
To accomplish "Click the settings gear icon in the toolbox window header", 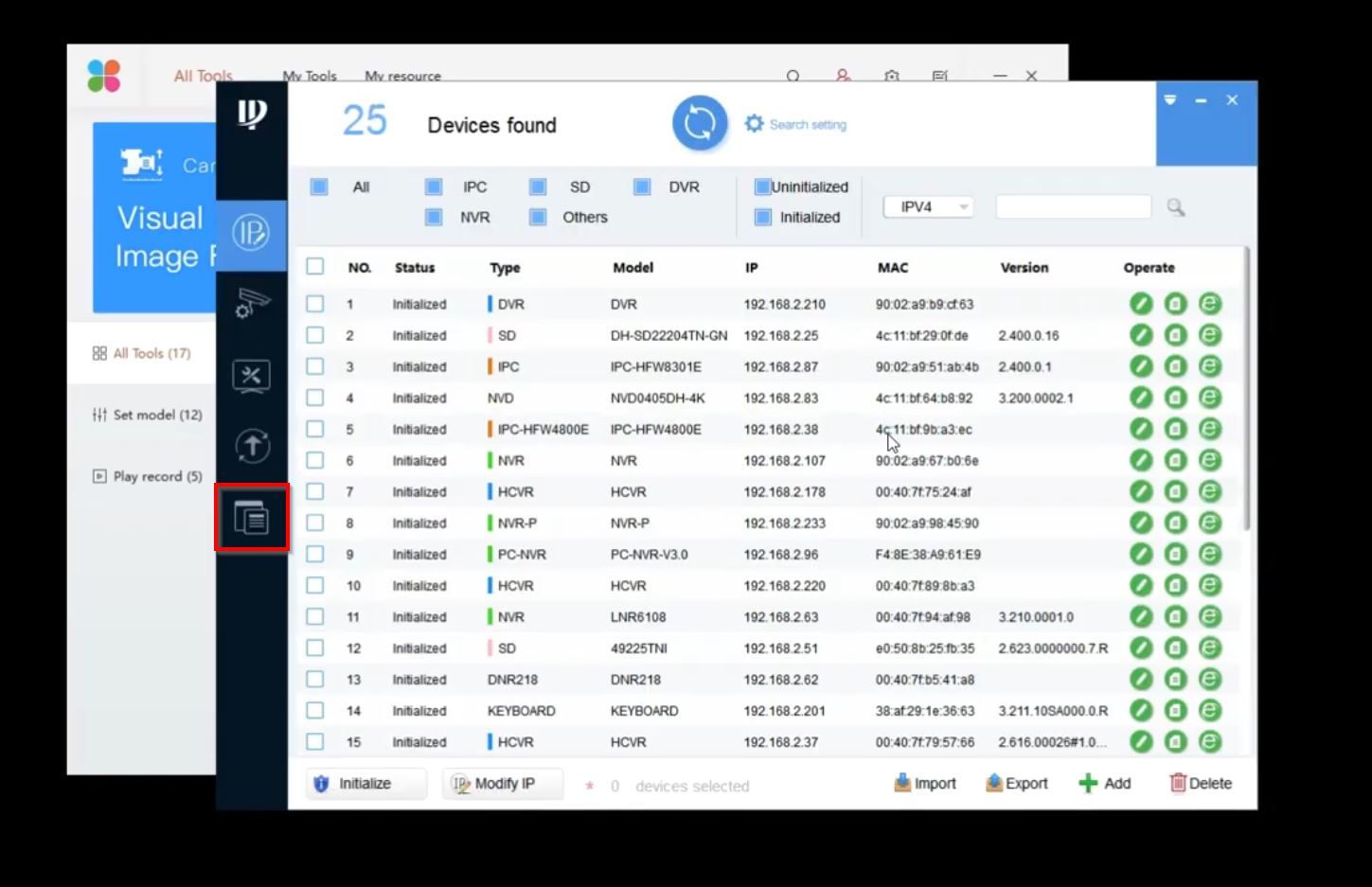I will 891,76.
